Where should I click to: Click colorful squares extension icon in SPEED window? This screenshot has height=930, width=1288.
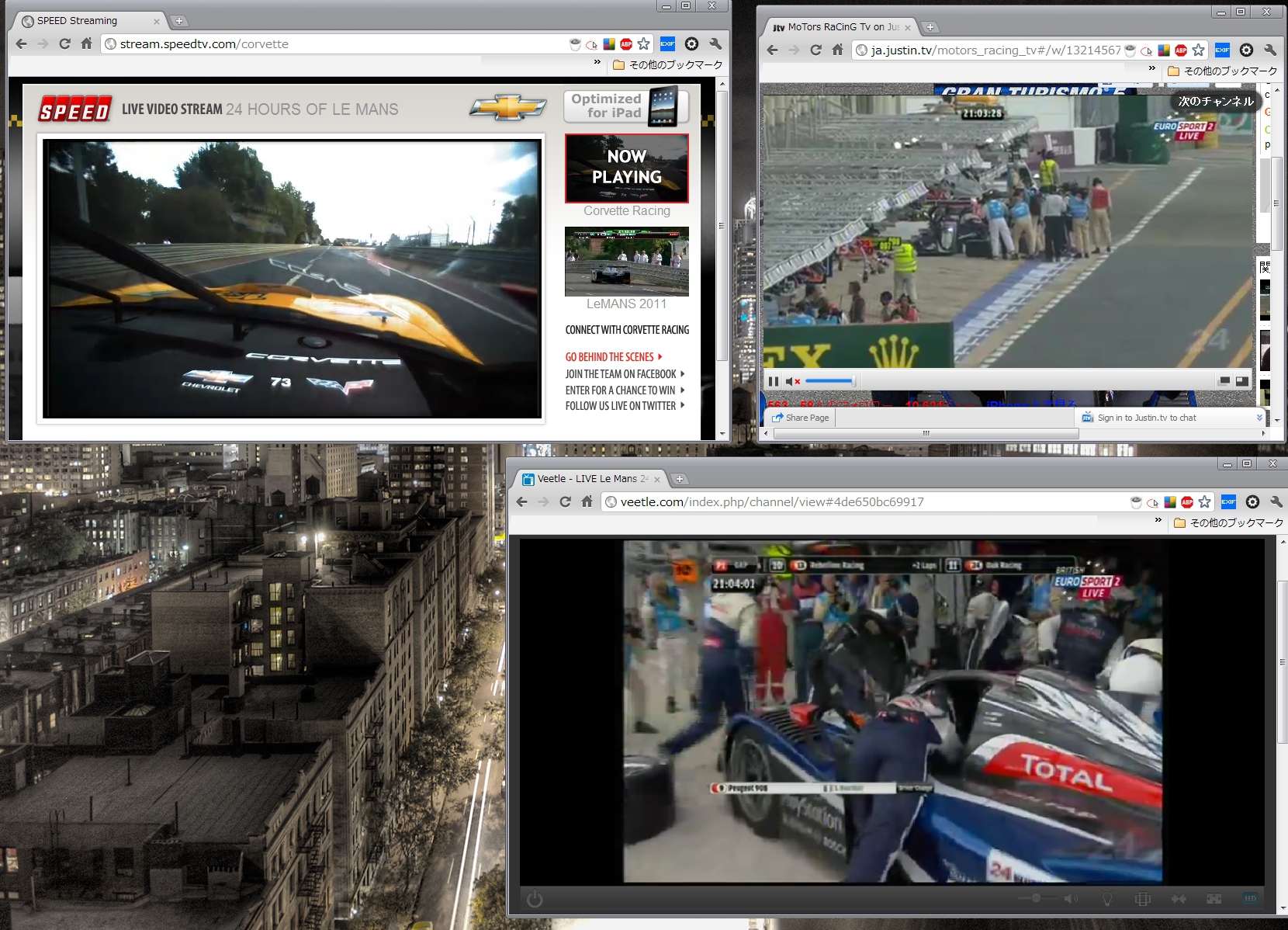click(x=609, y=44)
